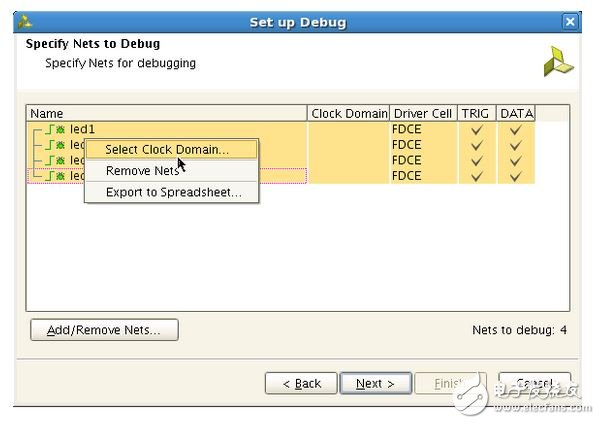600x424 pixels.
Task: Toggle the DATA checkmark for led1
Action: pyautogui.click(x=515, y=129)
